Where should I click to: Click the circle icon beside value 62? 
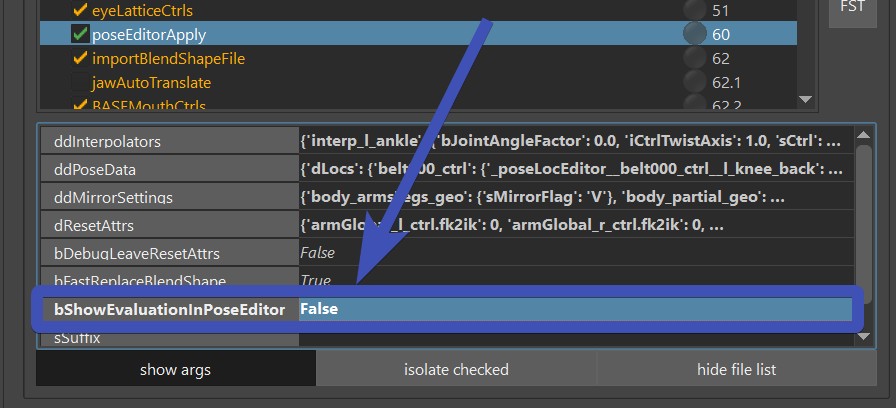694,58
